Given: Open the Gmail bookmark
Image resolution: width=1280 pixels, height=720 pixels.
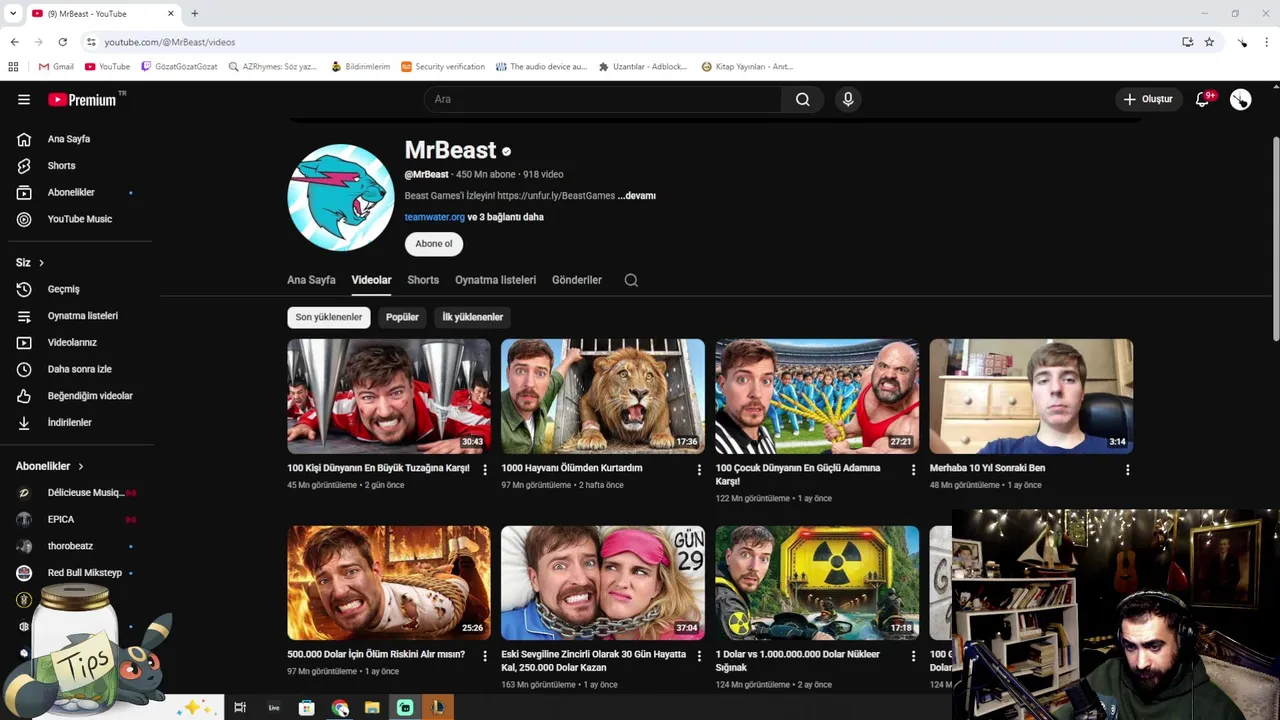Looking at the screenshot, I should click(56, 67).
